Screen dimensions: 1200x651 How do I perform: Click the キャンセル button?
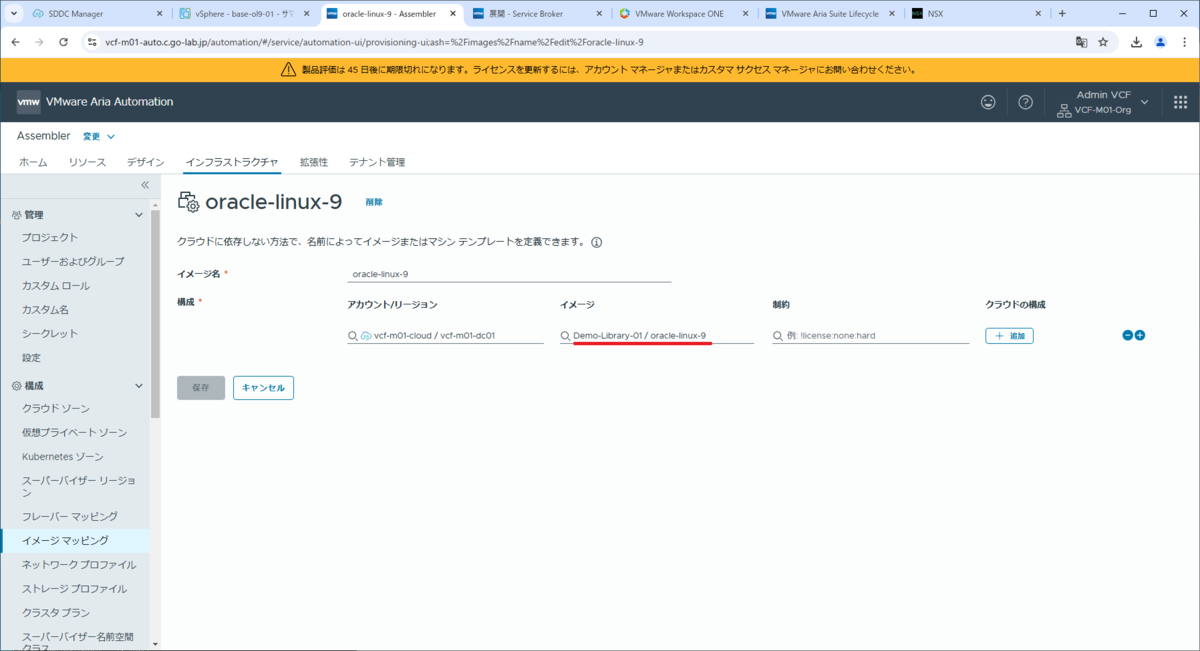263,388
